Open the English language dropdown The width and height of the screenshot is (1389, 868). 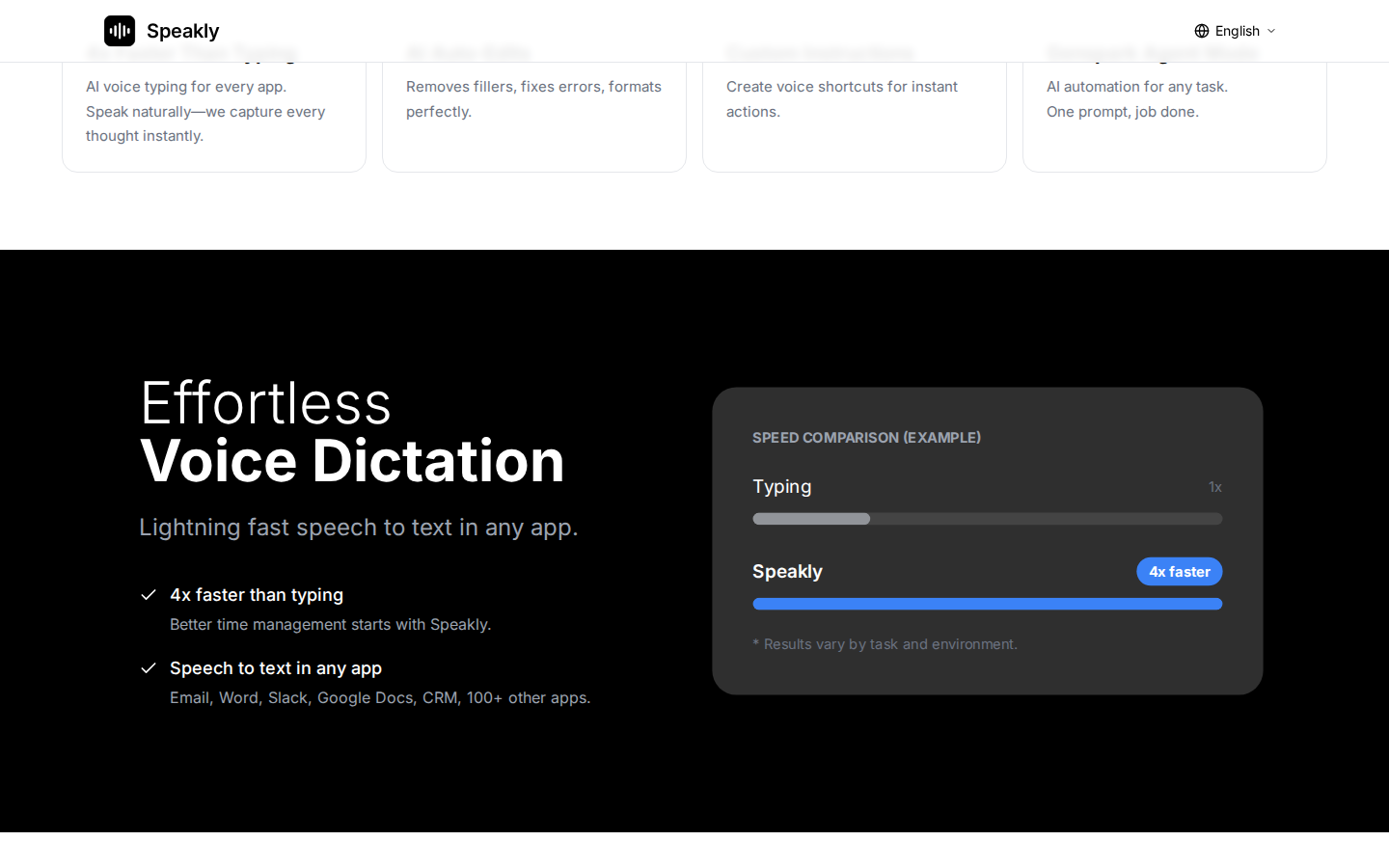tap(1235, 31)
